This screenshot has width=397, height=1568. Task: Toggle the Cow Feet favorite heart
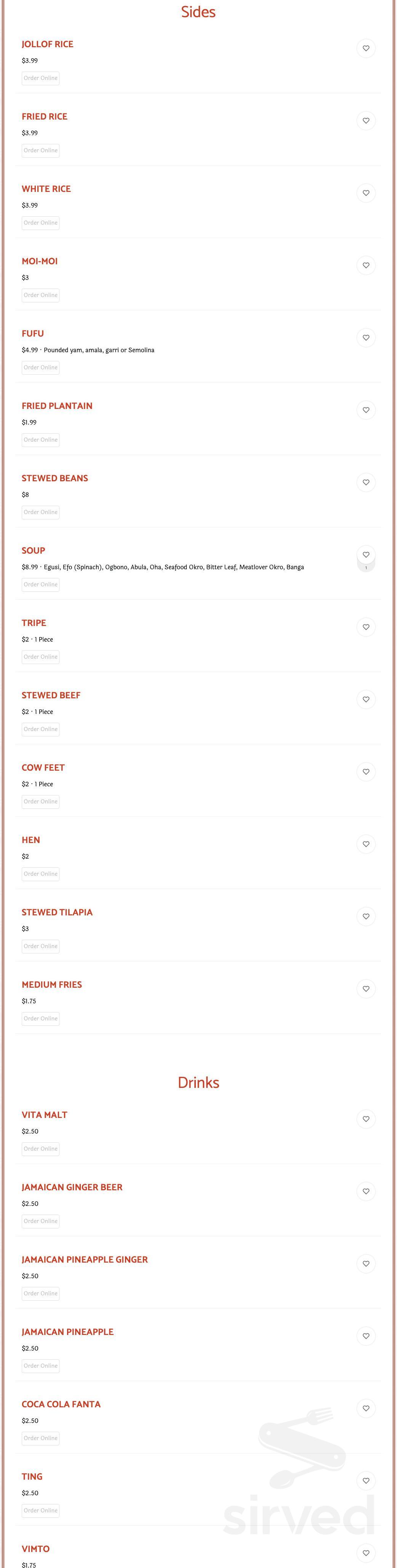366,772
